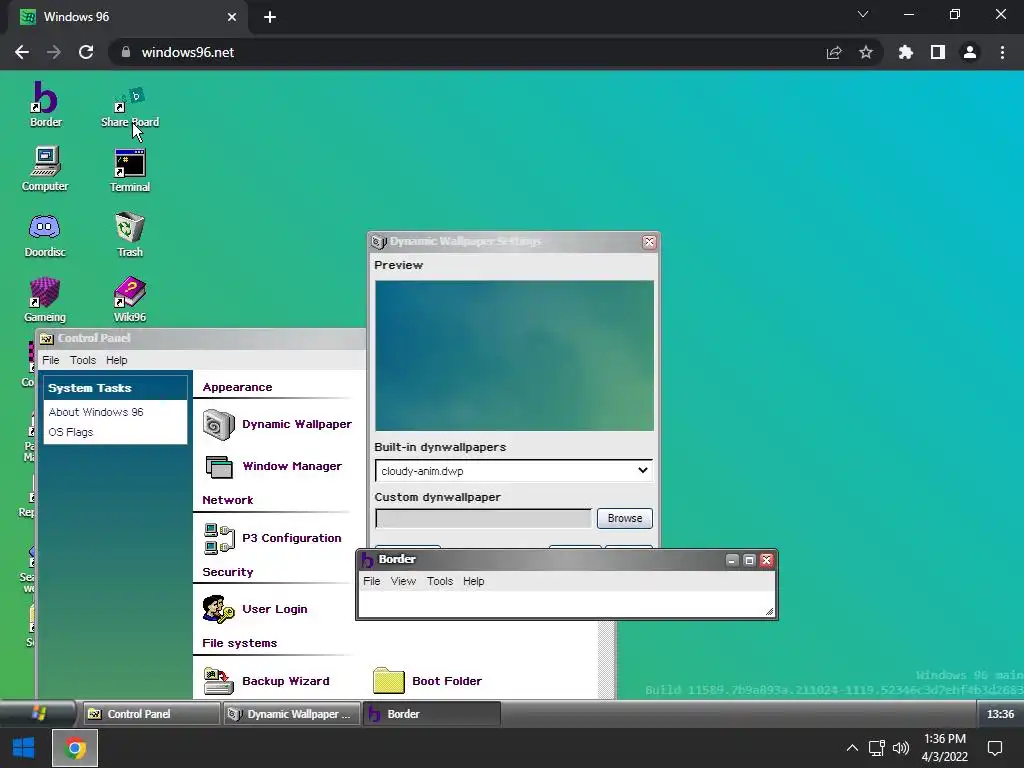Viewport: 1024px width, 768px height.
Task: Toggle the Chrome side panel icon
Action: 938,52
